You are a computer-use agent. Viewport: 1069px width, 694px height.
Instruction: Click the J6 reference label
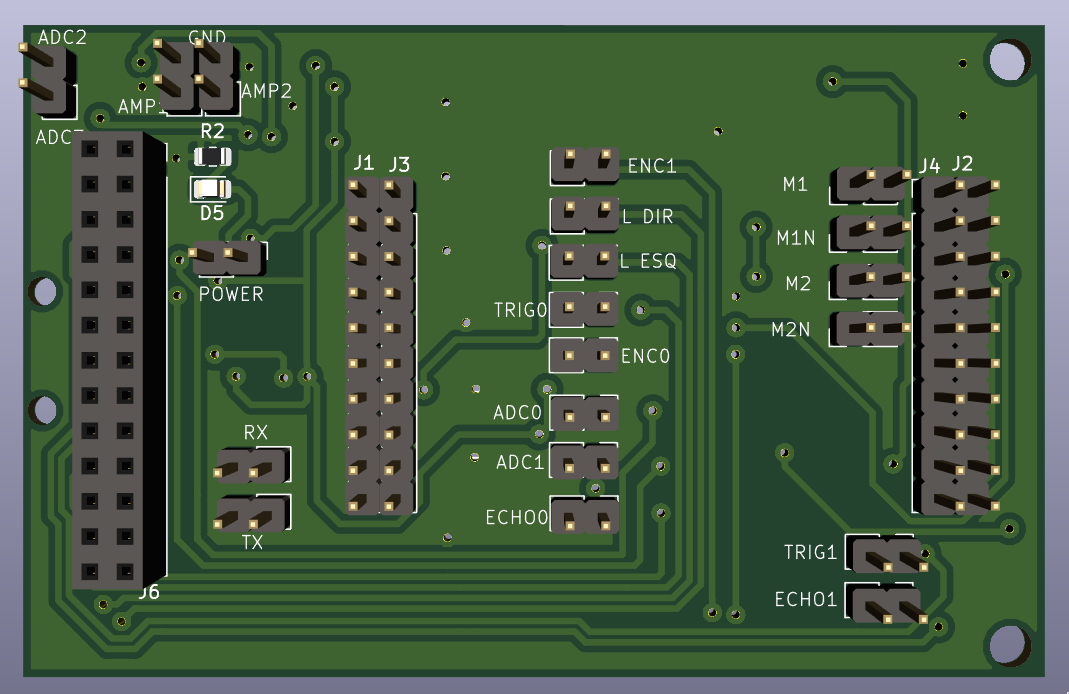tap(149, 592)
